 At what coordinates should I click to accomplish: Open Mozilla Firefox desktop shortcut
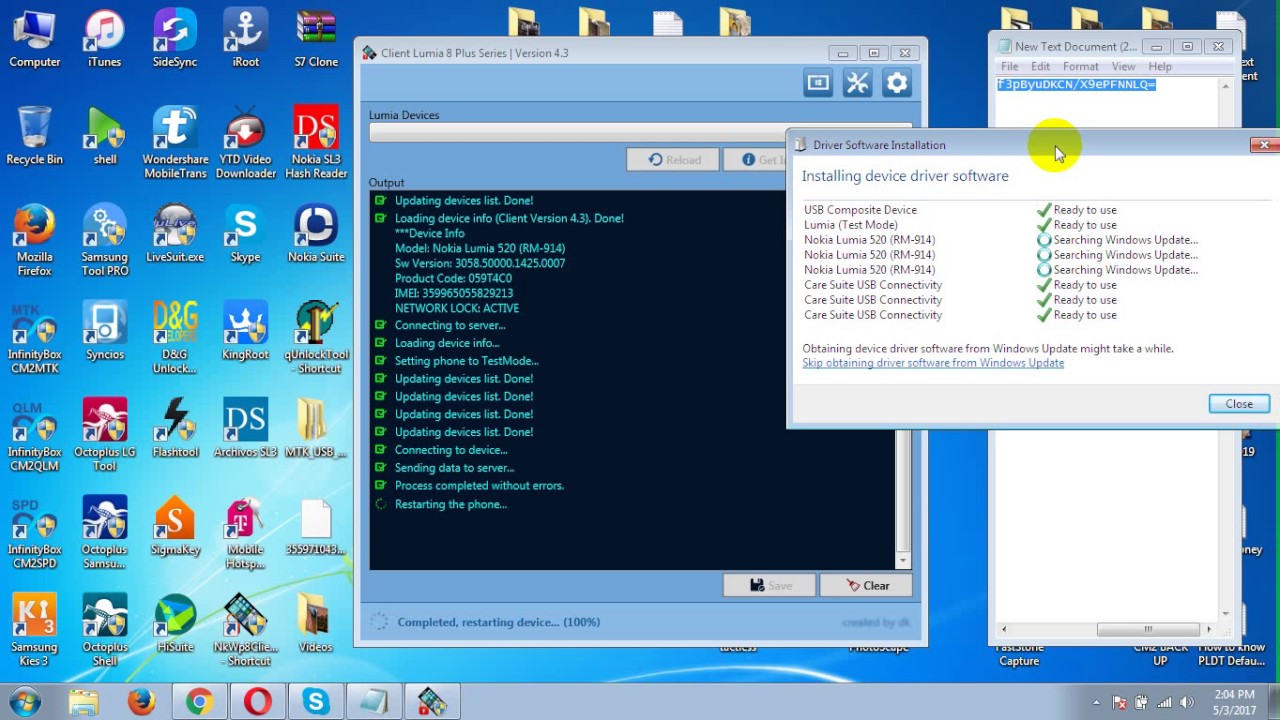tap(35, 240)
